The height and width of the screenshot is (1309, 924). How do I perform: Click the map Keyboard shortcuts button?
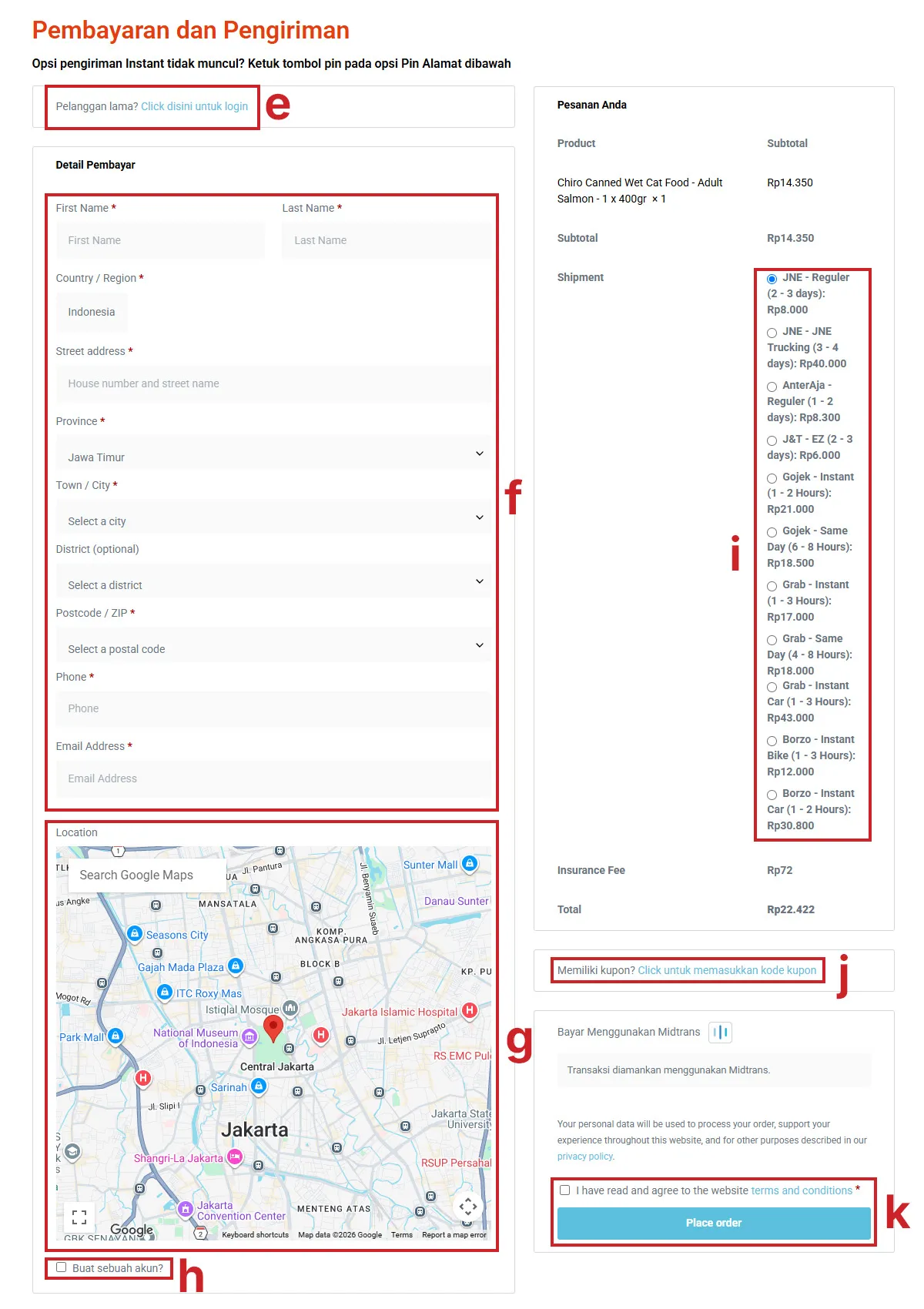(x=255, y=1235)
